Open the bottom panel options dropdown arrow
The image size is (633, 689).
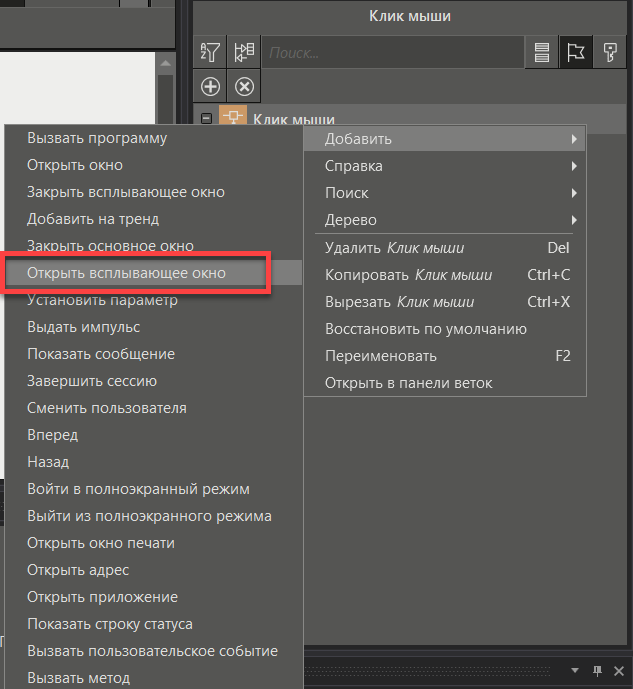point(575,670)
